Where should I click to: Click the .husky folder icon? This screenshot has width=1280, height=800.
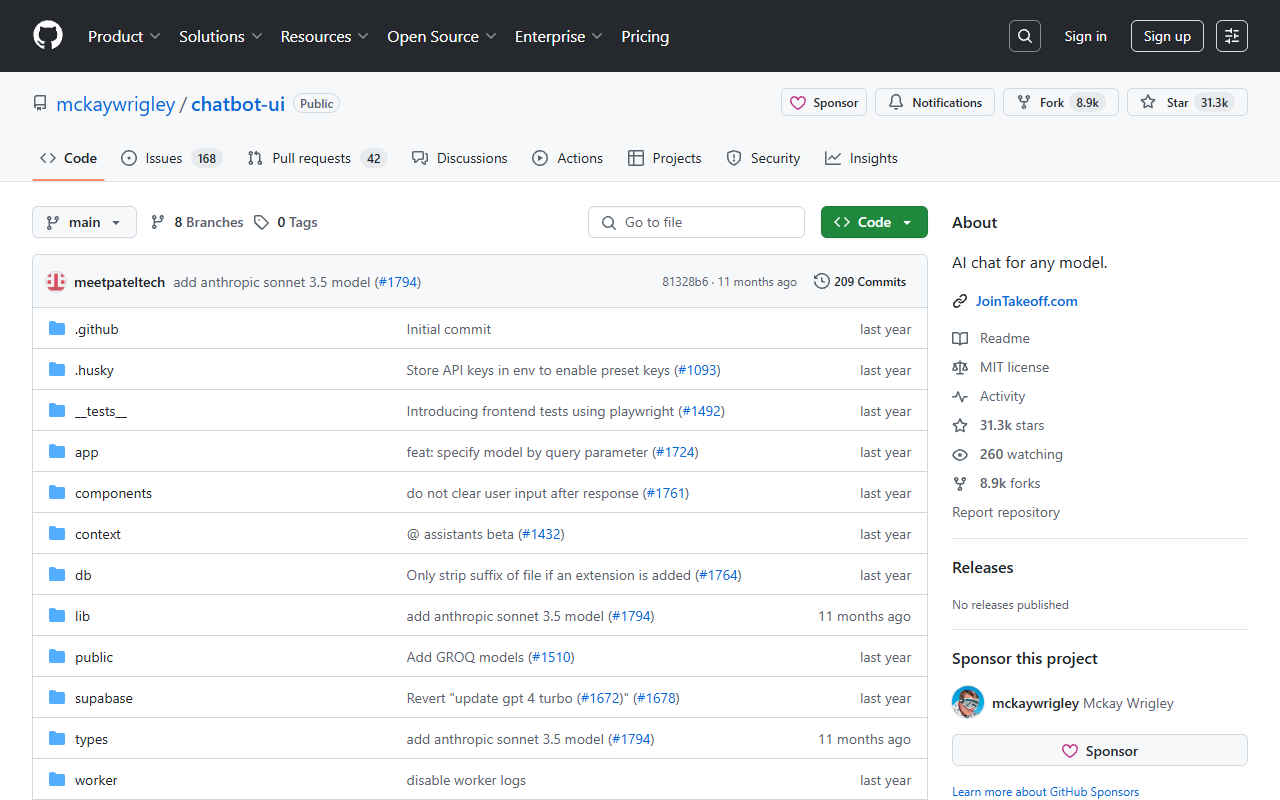point(57,370)
